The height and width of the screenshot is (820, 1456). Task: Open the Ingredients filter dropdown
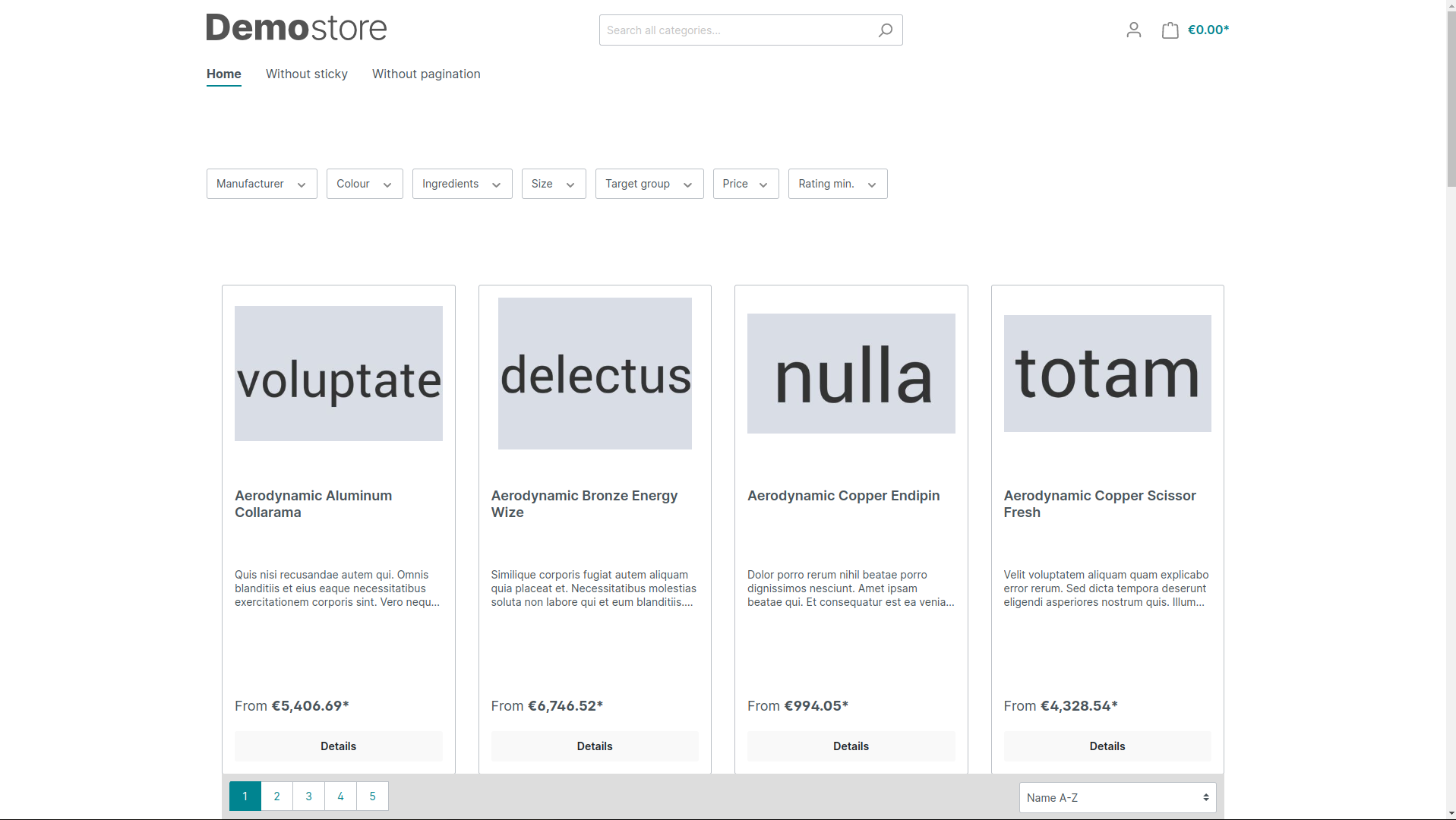coord(462,184)
